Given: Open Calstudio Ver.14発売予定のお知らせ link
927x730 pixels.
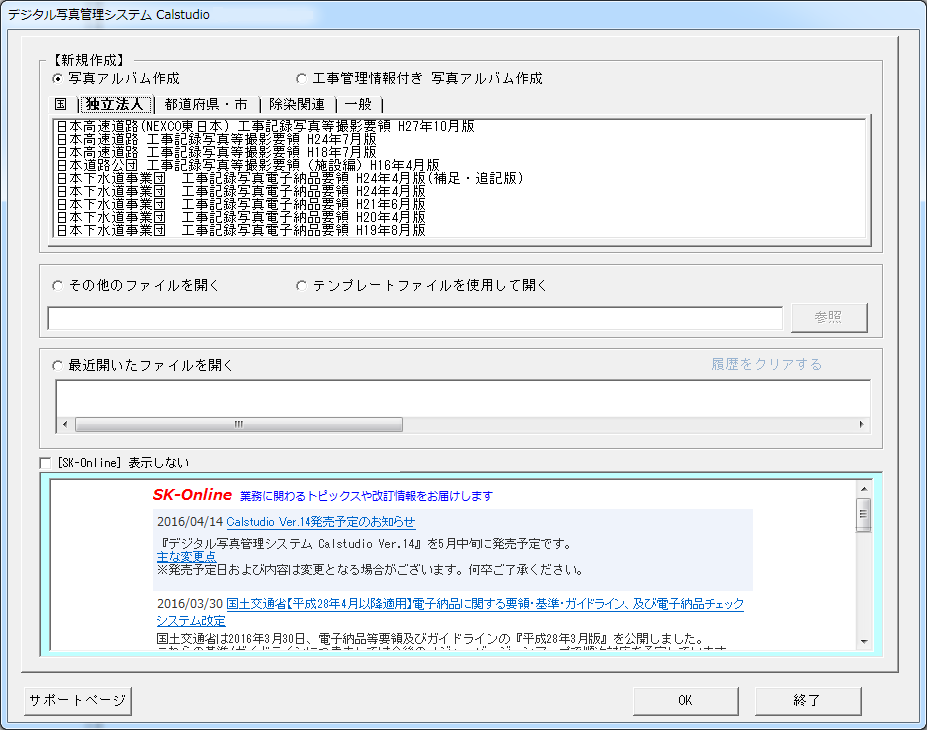Looking at the screenshot, I should pyautogui.click(x=320, y=522).
